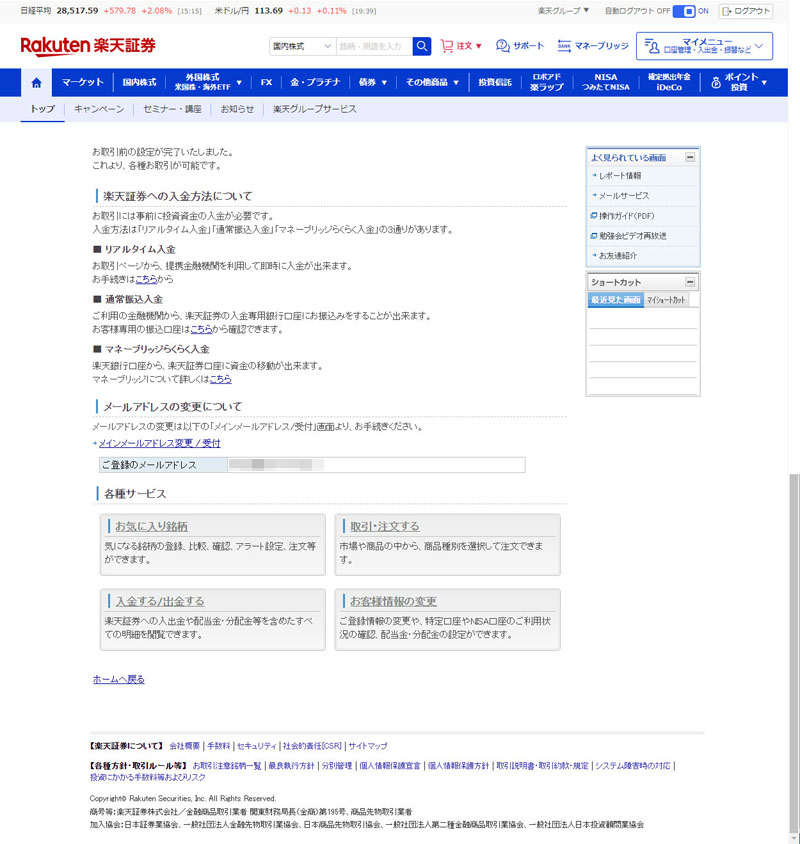This screenshot has width=800, height=844.
Task: Click the 銘柄・用語 search input field
Action: tap(373, 46)
